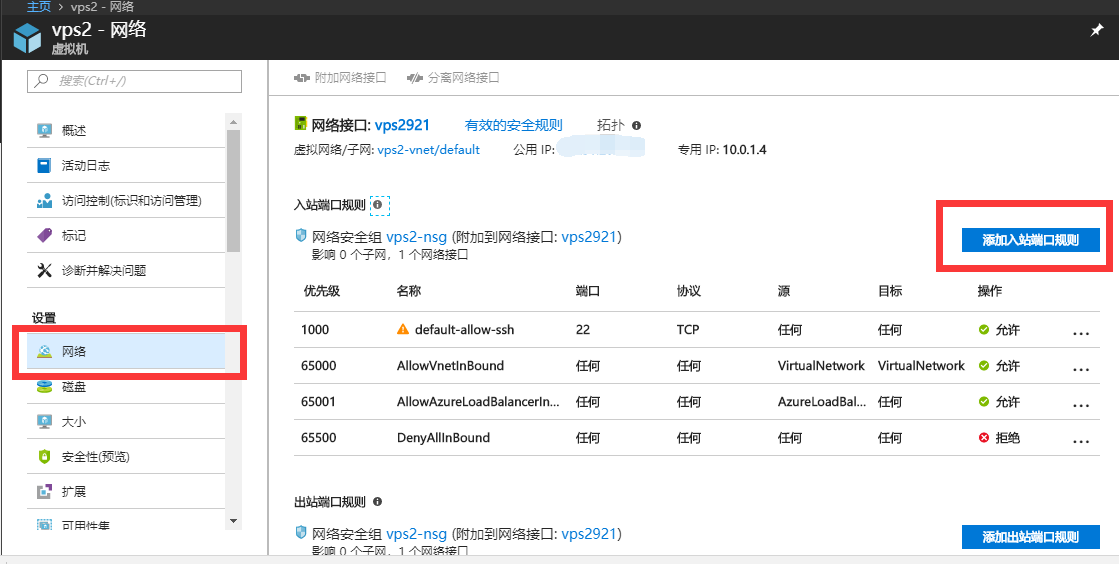Click the 概述 monitor icon
Screen dimensions: 1119x564
(44, 131)
